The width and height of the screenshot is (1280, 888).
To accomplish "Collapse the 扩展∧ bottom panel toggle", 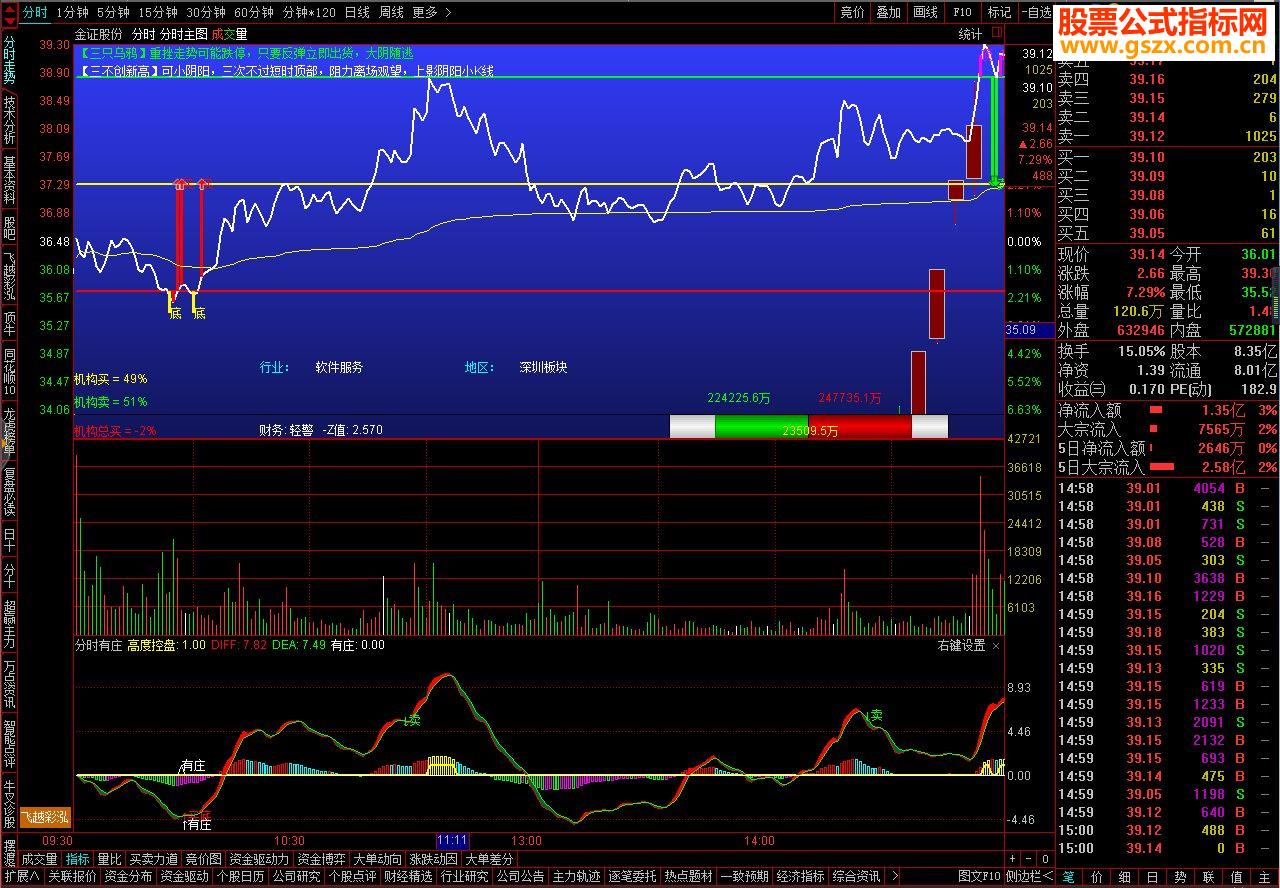I will pos(21,876).
